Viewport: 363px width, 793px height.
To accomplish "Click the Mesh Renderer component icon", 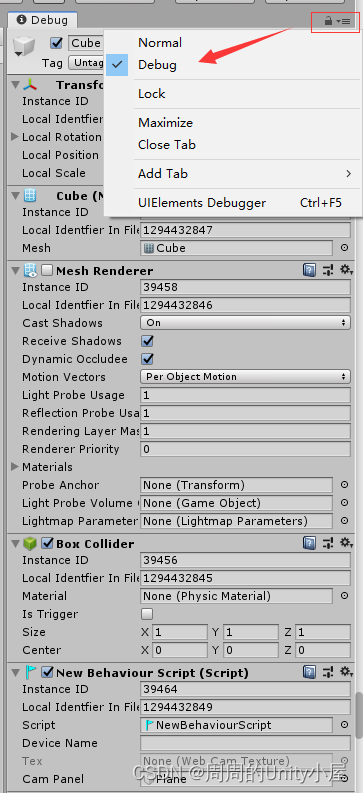I will point(30,271).
